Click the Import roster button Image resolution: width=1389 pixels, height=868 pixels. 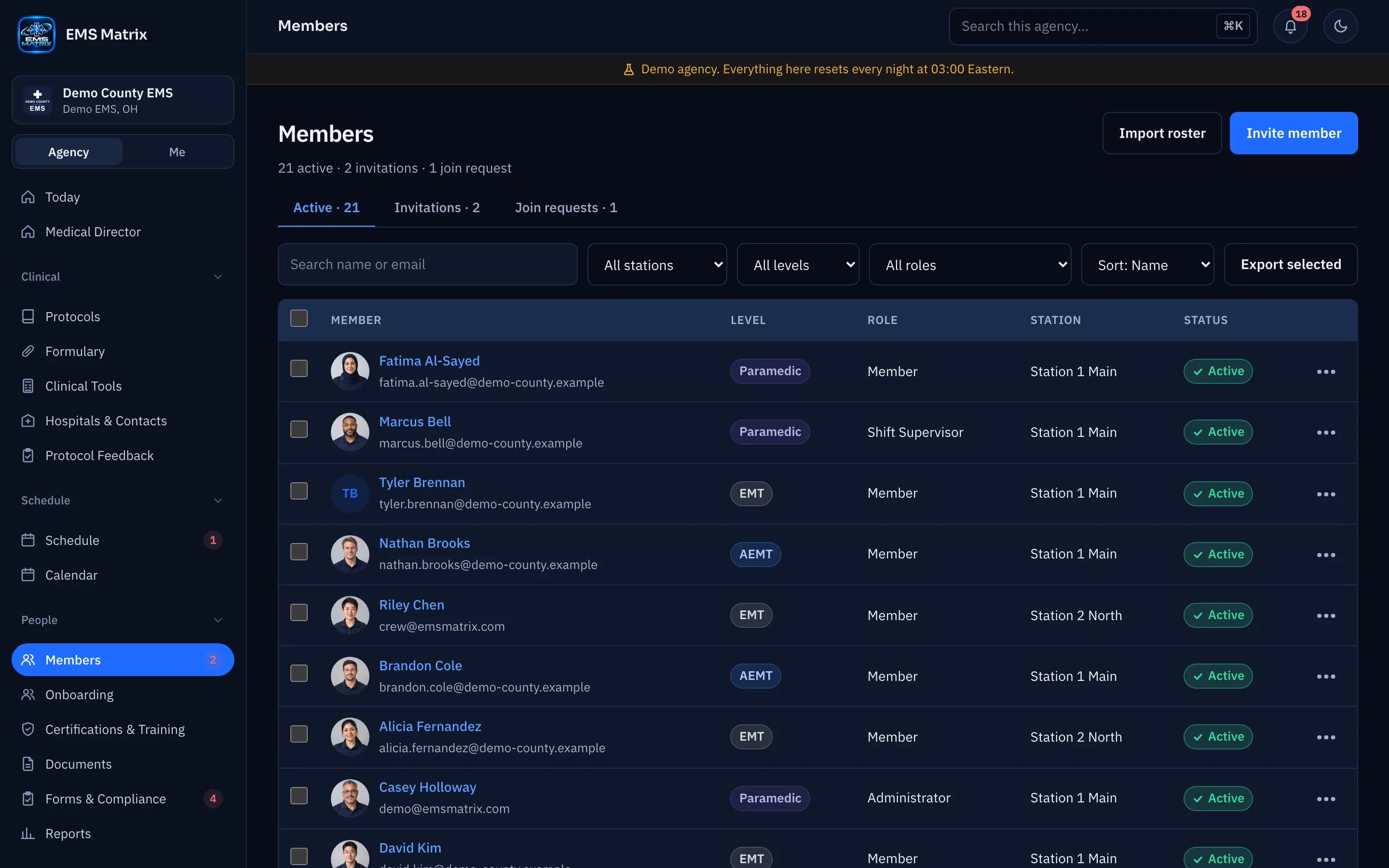(x=1162, y=133)
